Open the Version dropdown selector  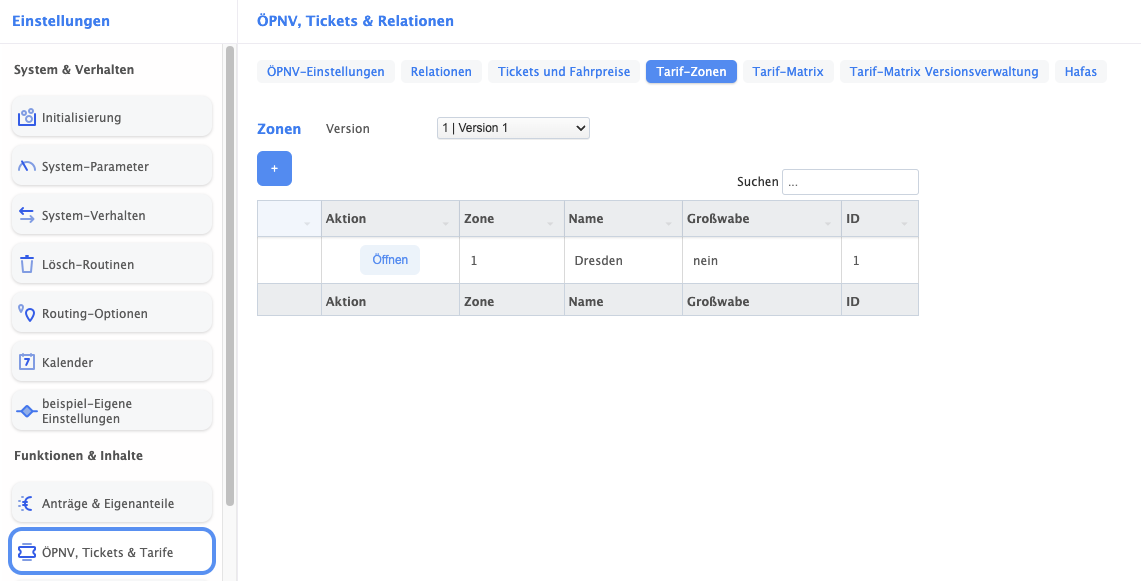coord(513,128)
